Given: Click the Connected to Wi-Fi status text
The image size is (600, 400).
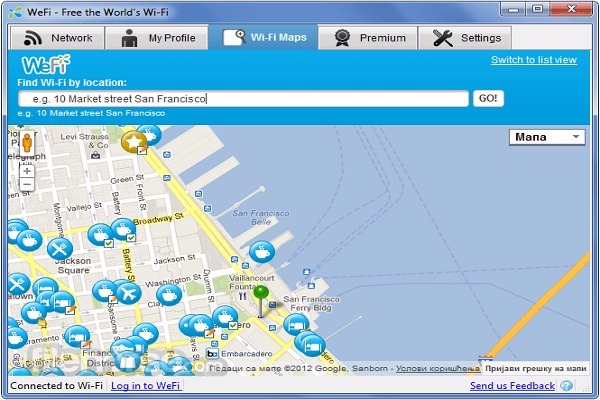Looking at the screenshot, I should (56, 385).
